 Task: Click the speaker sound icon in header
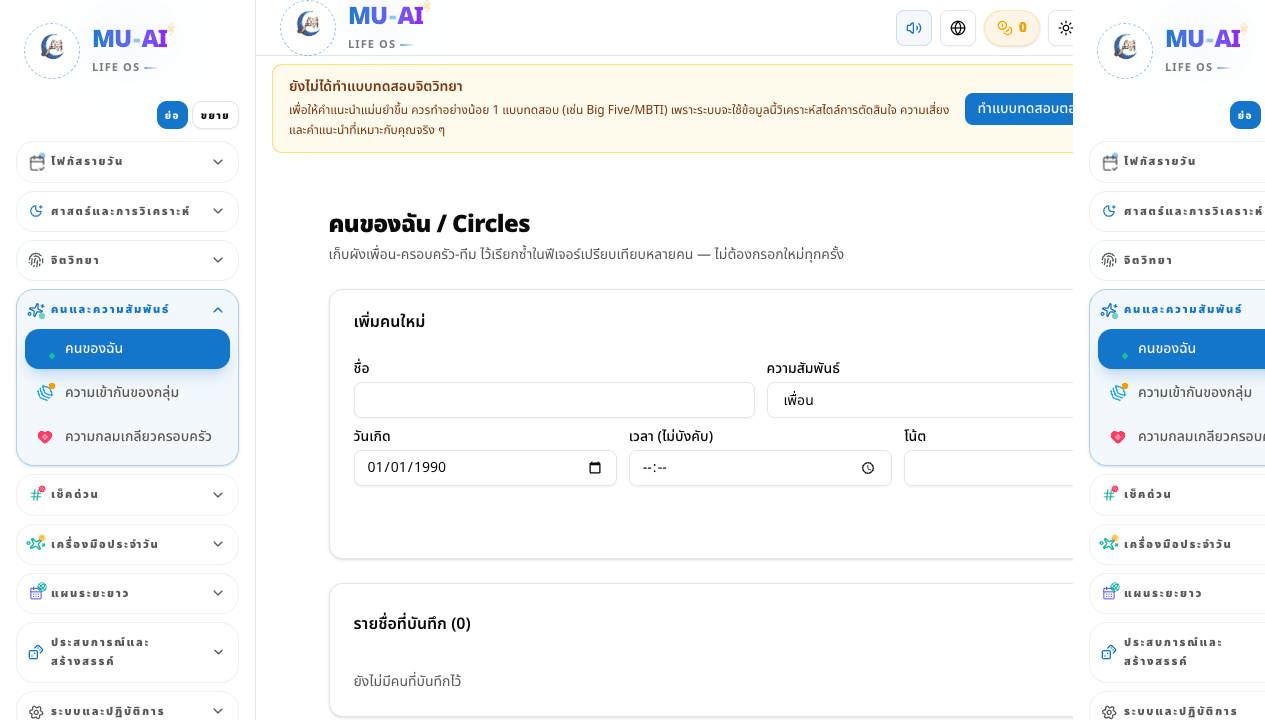pos(913,28)
